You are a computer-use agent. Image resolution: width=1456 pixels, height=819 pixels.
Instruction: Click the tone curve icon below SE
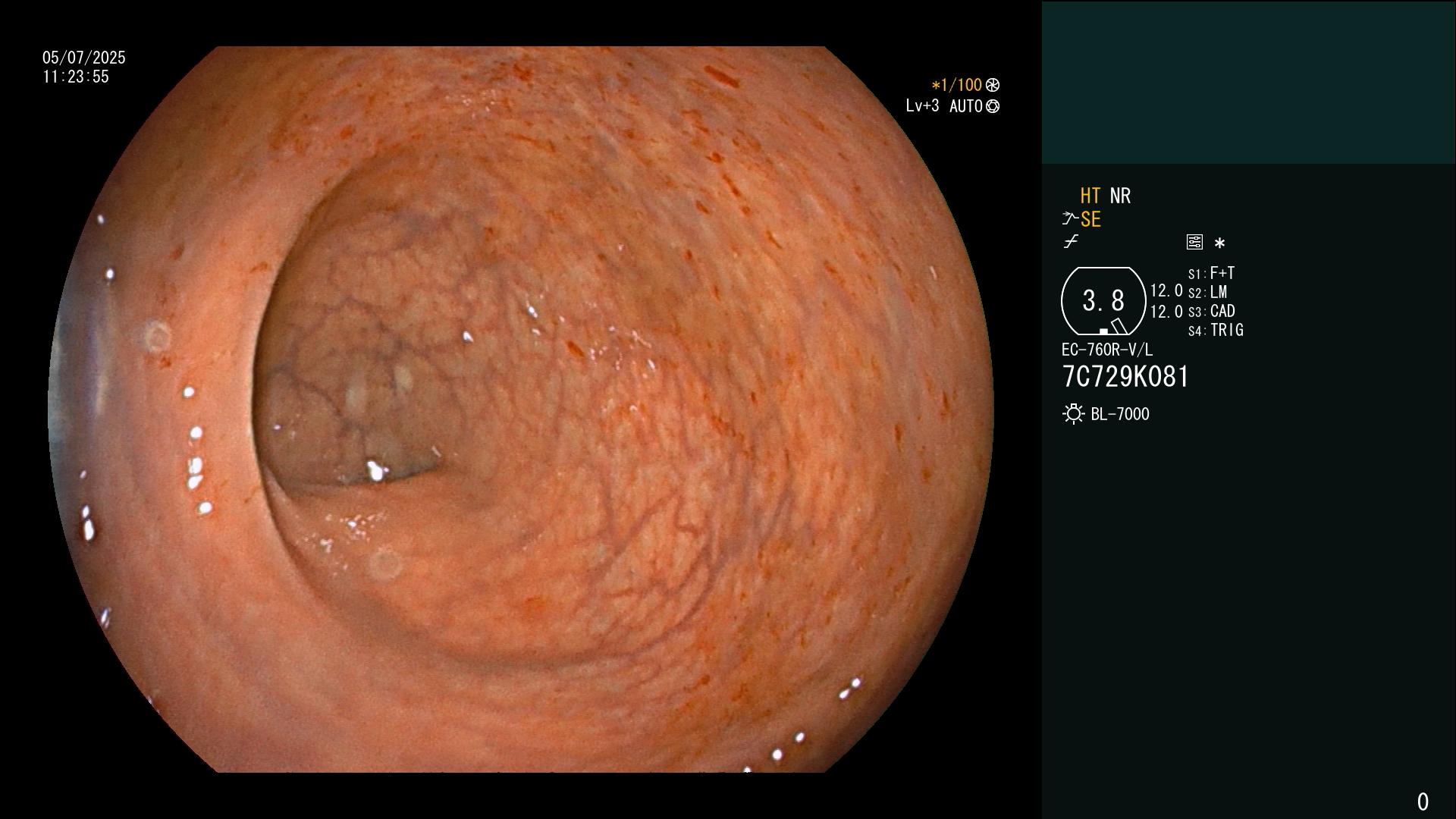point(1071,242)
